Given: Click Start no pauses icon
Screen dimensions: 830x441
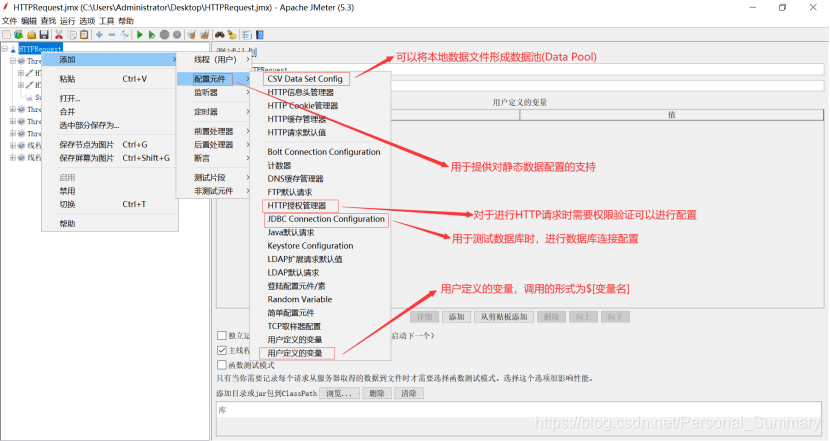Looking at the screenshot, I should (152, 35).
